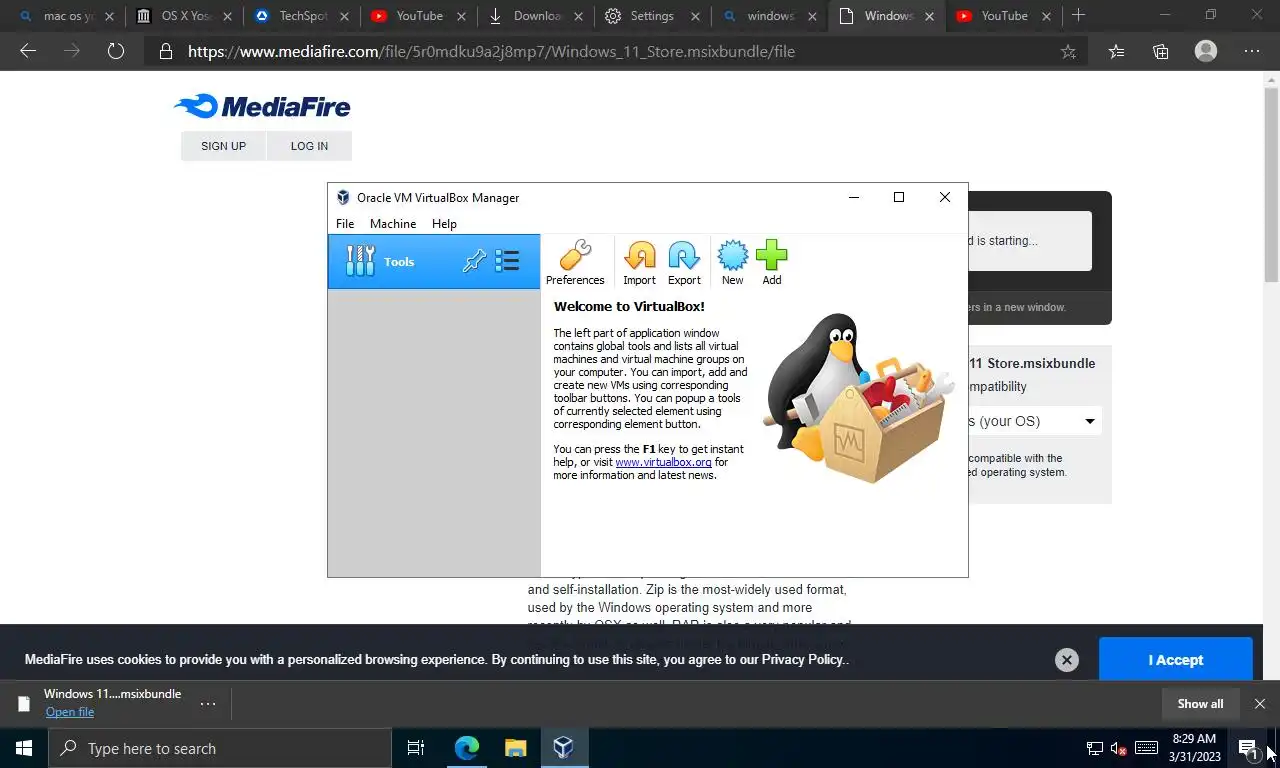
Task: Switch to the Settings tab
Action: click(652, 16)
